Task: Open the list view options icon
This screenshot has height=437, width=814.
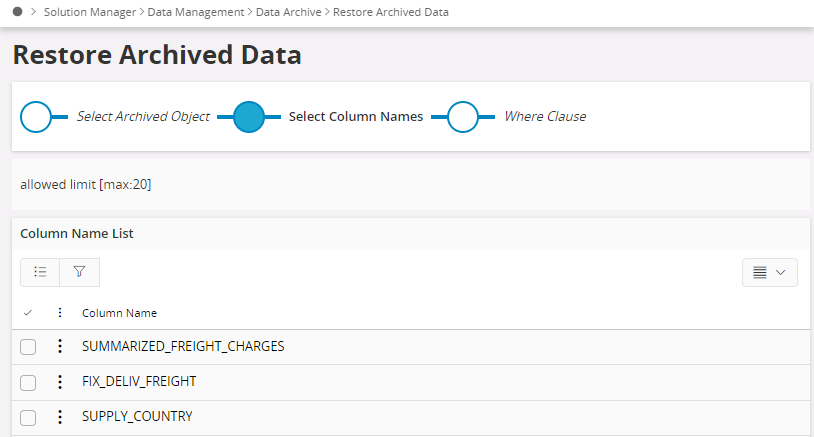Action: [x=40, y=272]
